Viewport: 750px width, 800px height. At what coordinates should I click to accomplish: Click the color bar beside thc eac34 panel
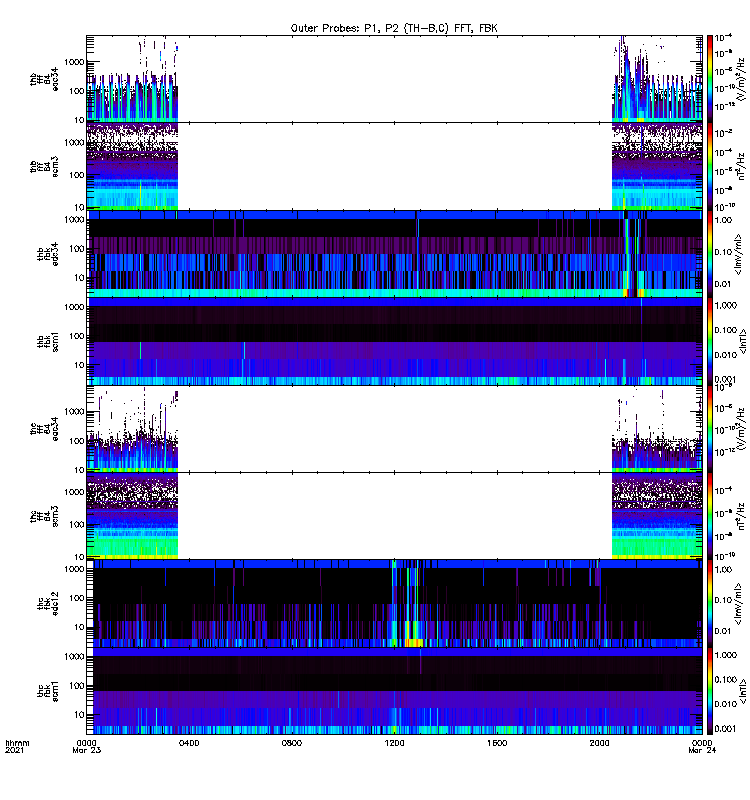click(x=710, y=429)
